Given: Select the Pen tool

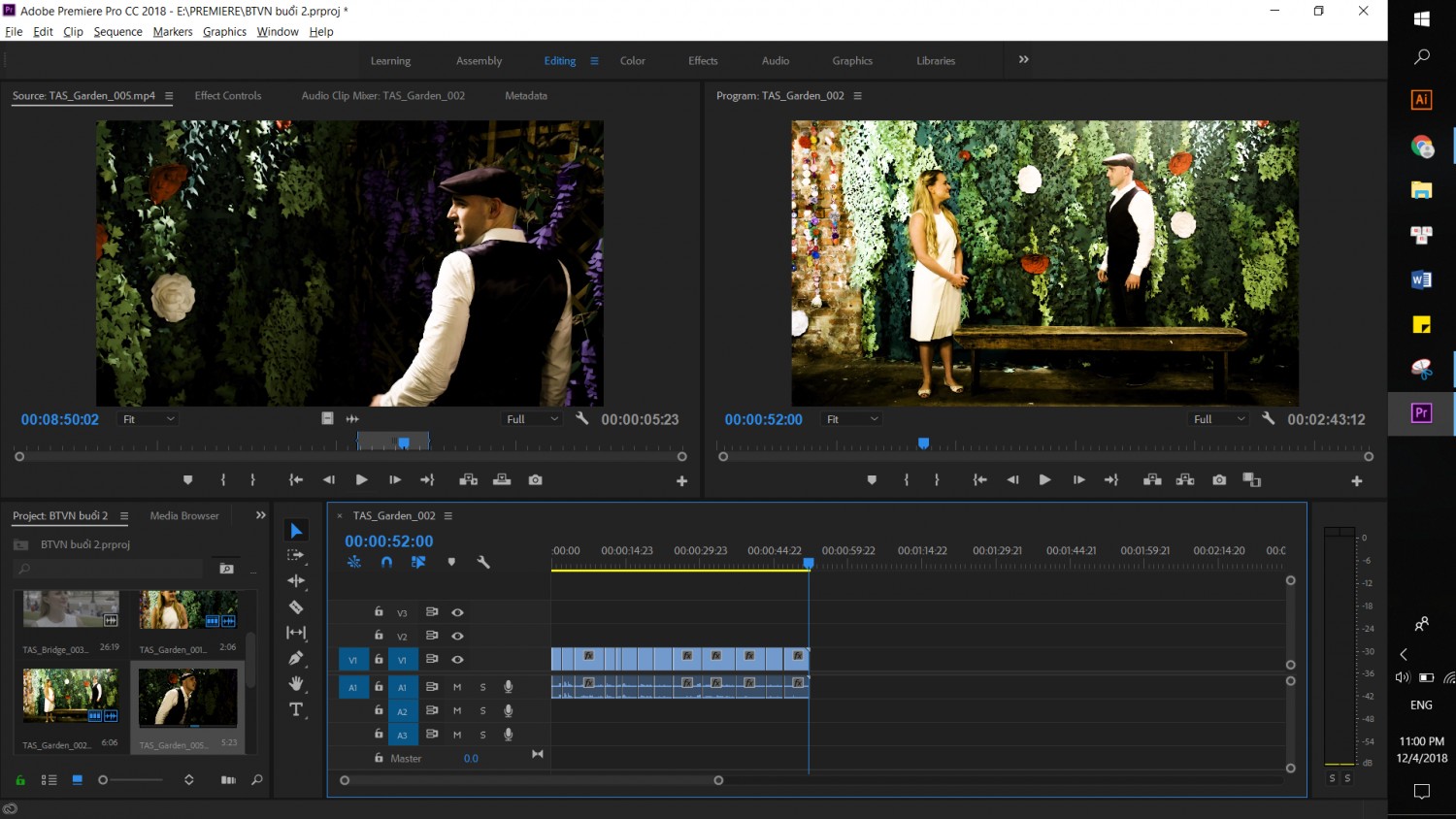Looking at the screenshot, I should [x=296, y=658].
